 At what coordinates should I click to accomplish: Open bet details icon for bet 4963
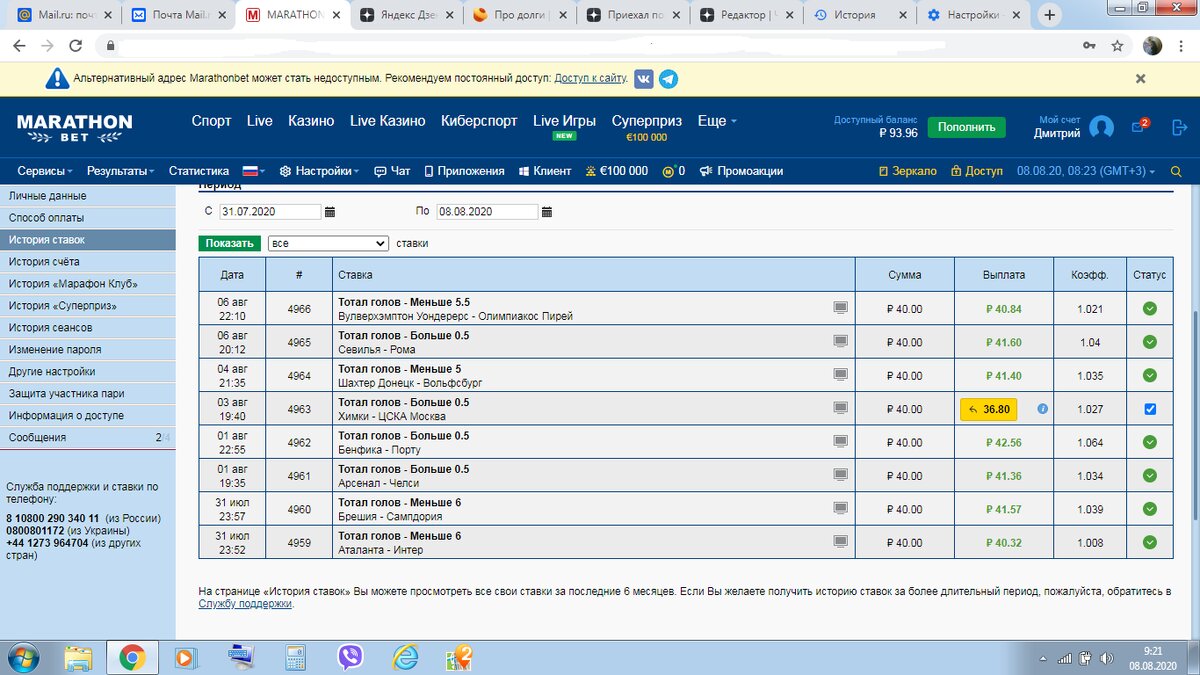click(x=841, y=408)
